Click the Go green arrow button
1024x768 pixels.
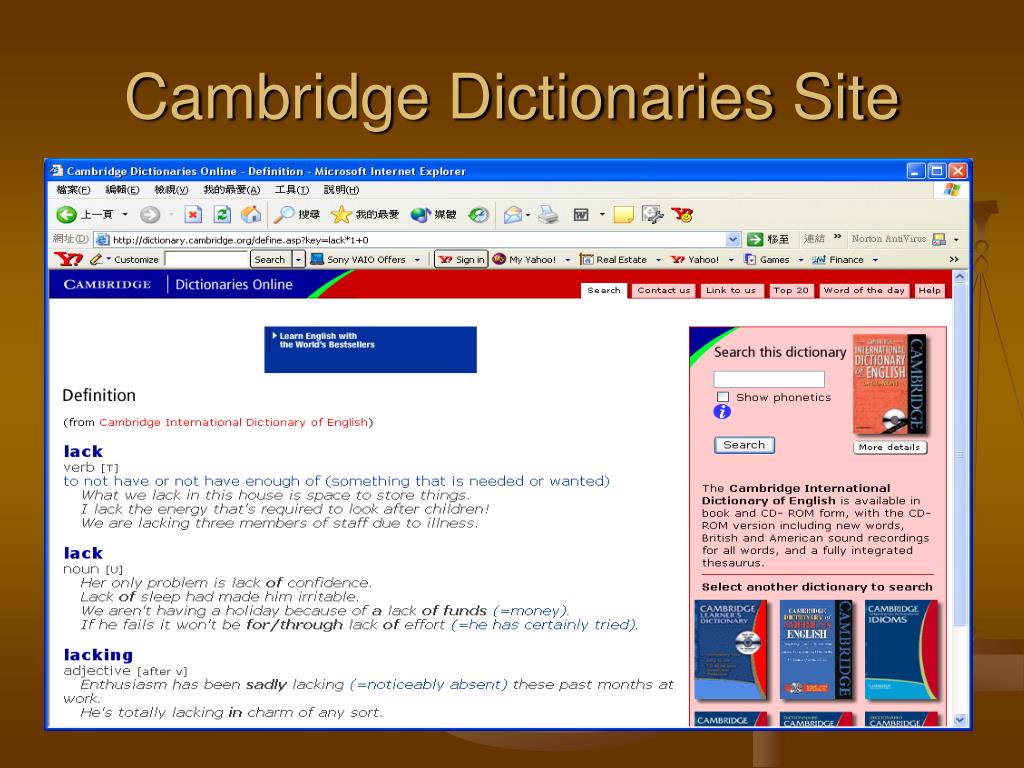point(755,239)
